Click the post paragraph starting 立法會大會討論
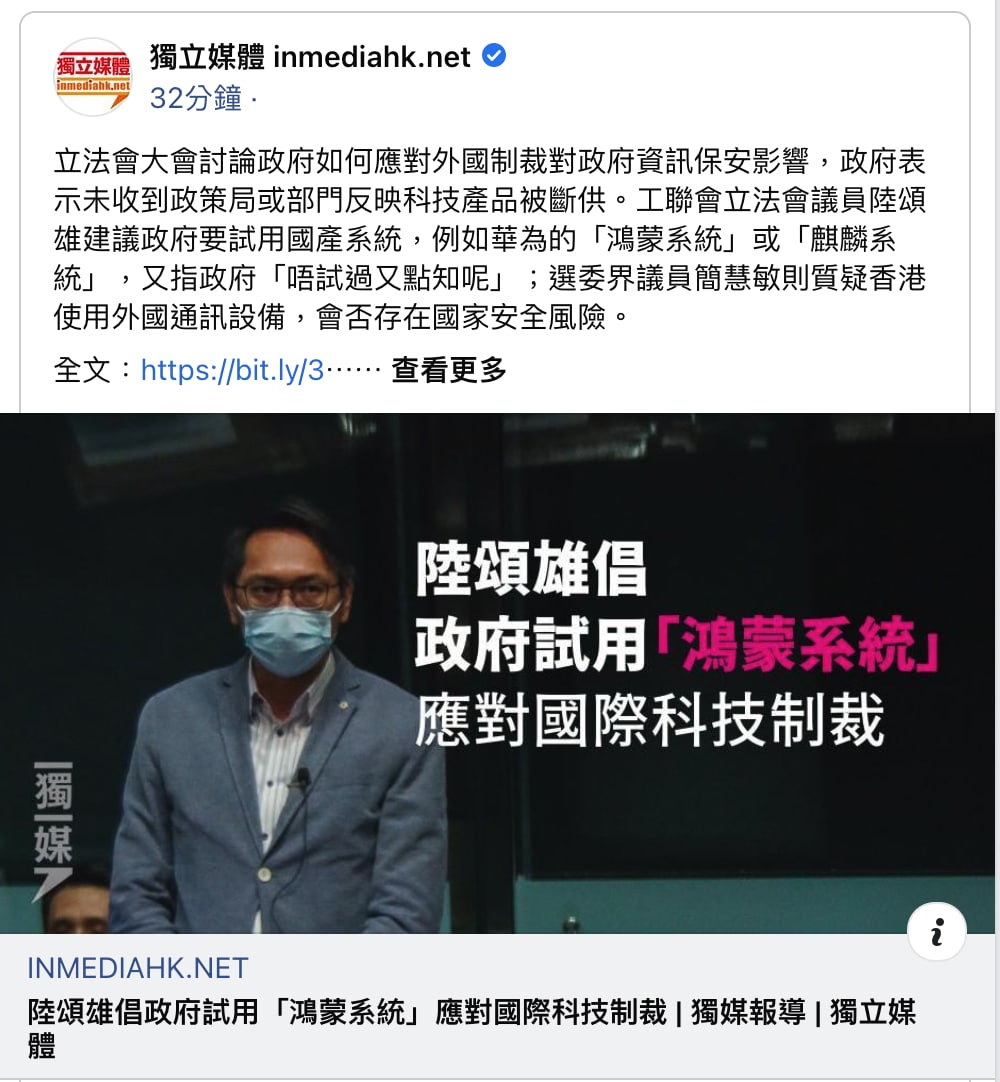This screenshot has height=1082, width=1000. [490, 239]
